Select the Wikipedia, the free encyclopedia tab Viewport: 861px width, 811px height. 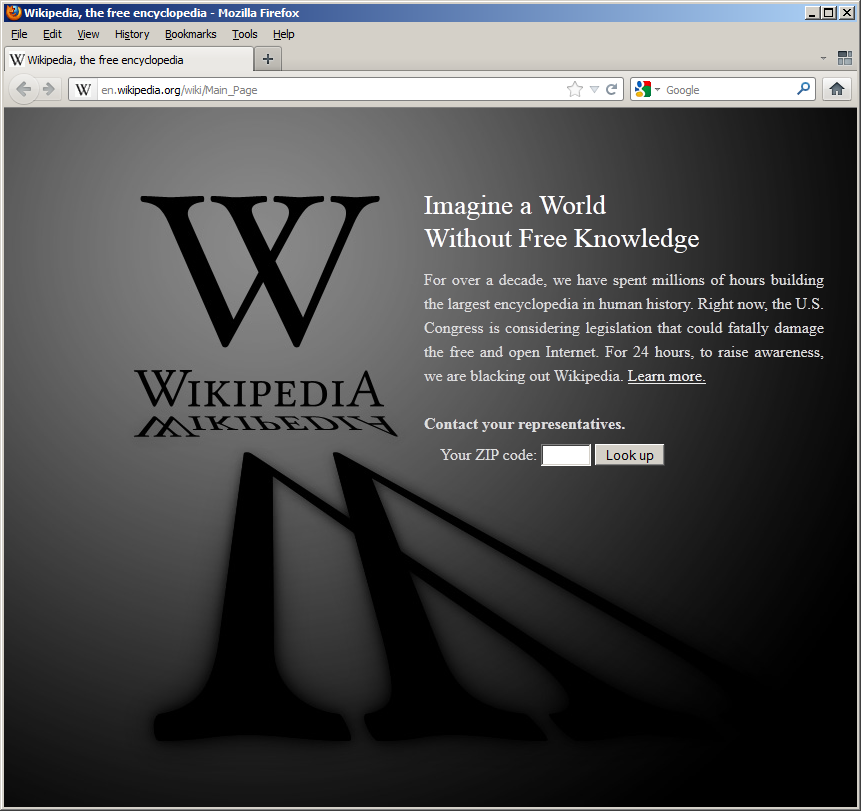click(x=129, y=59)
